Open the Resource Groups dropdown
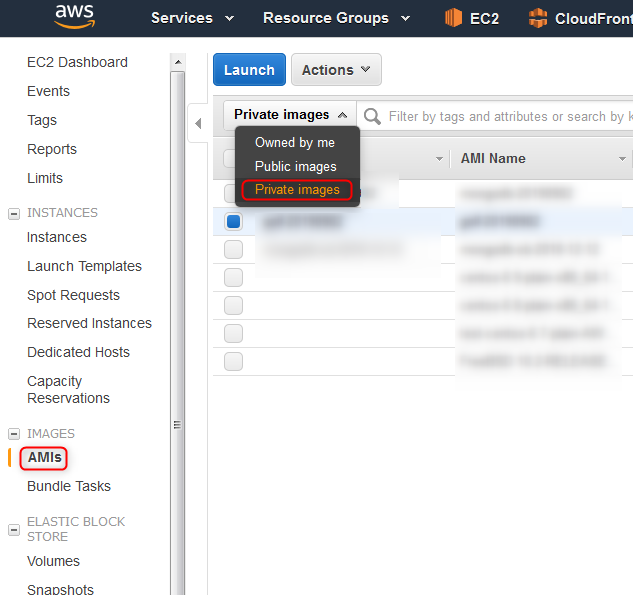This screenshot has width=633, height=595. click(336, 18)
